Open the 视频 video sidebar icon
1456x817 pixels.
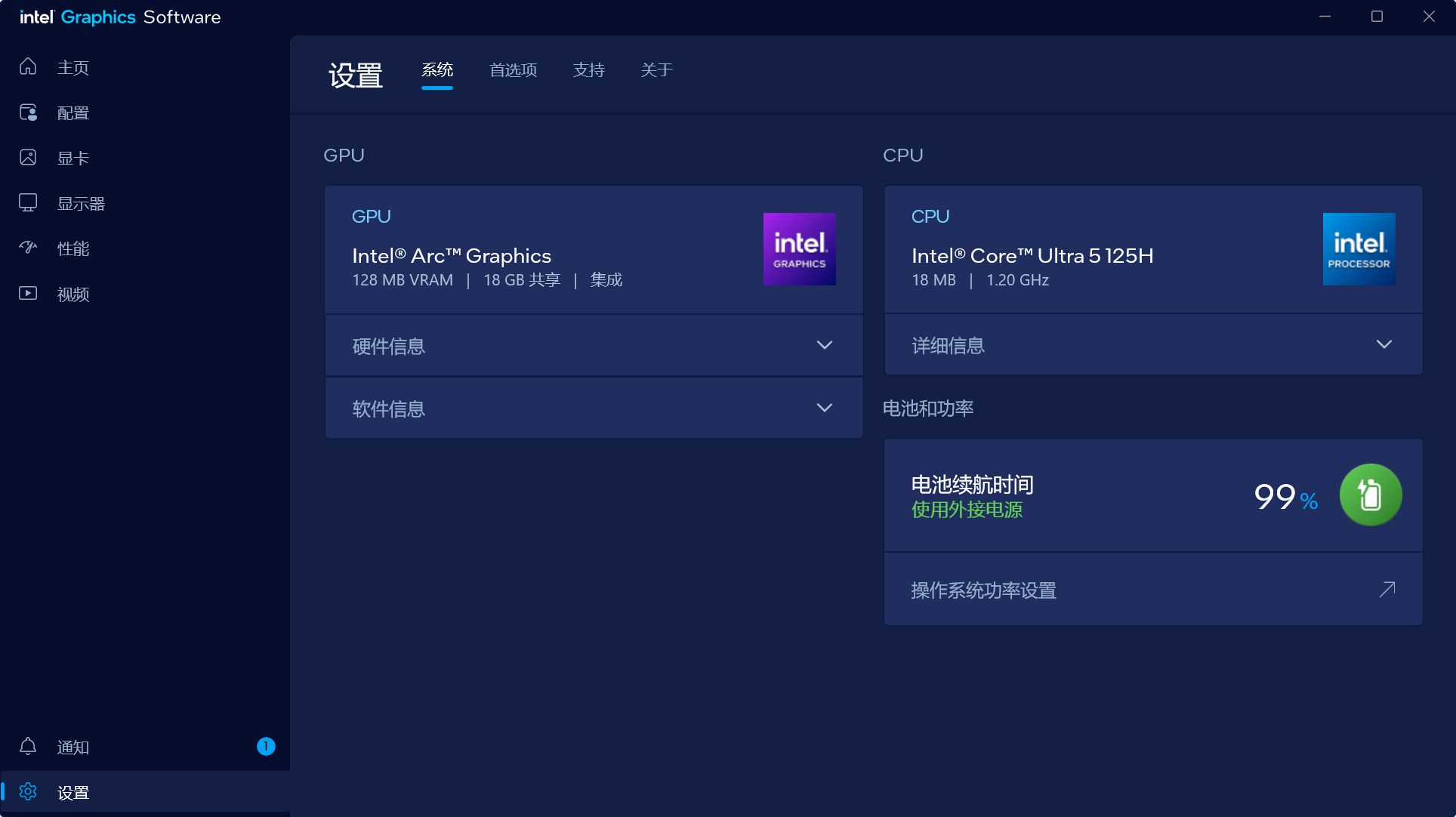pyautogui.click(x=28, y=294)
